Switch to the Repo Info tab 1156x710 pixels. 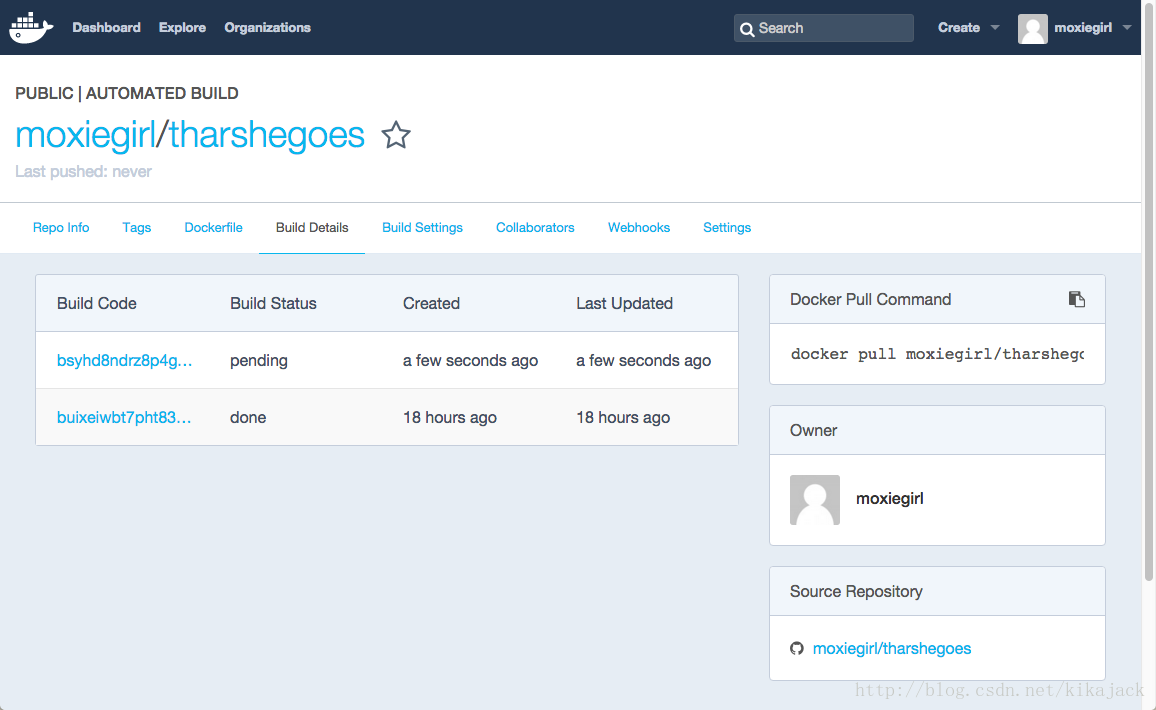pyautogui.click(x=61, y=228)
